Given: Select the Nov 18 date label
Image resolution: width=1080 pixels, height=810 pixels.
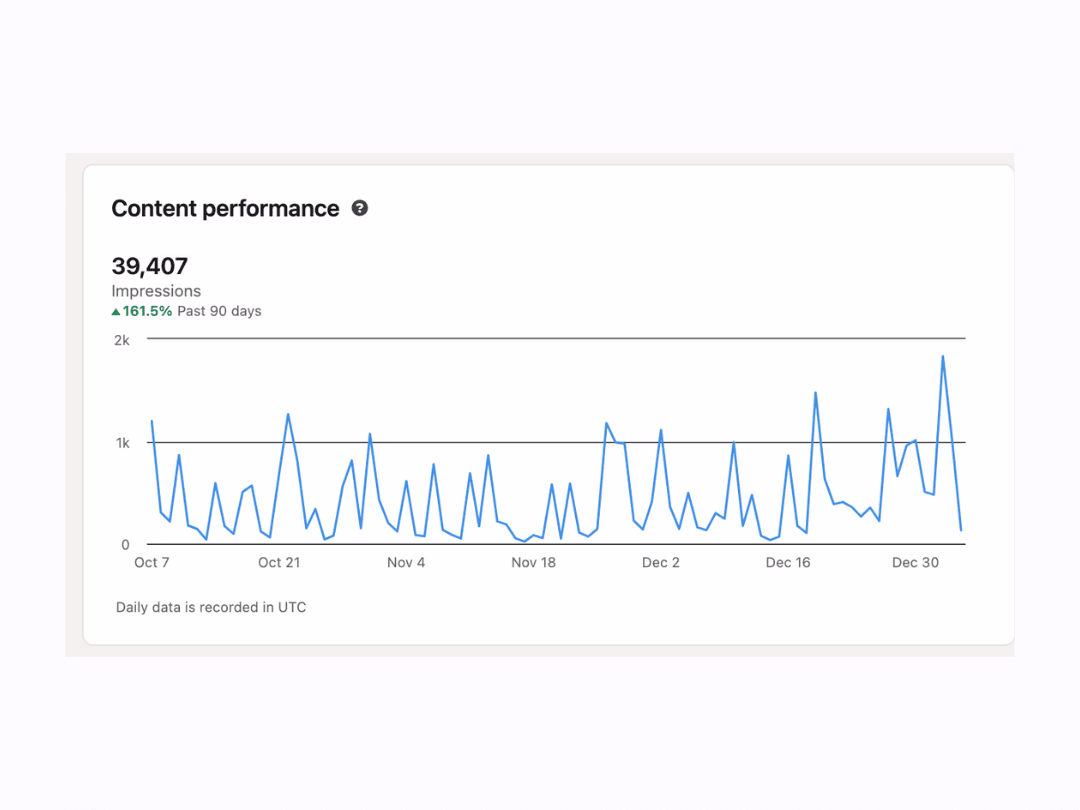Looking at the screenshot, I should click(533, 563).
